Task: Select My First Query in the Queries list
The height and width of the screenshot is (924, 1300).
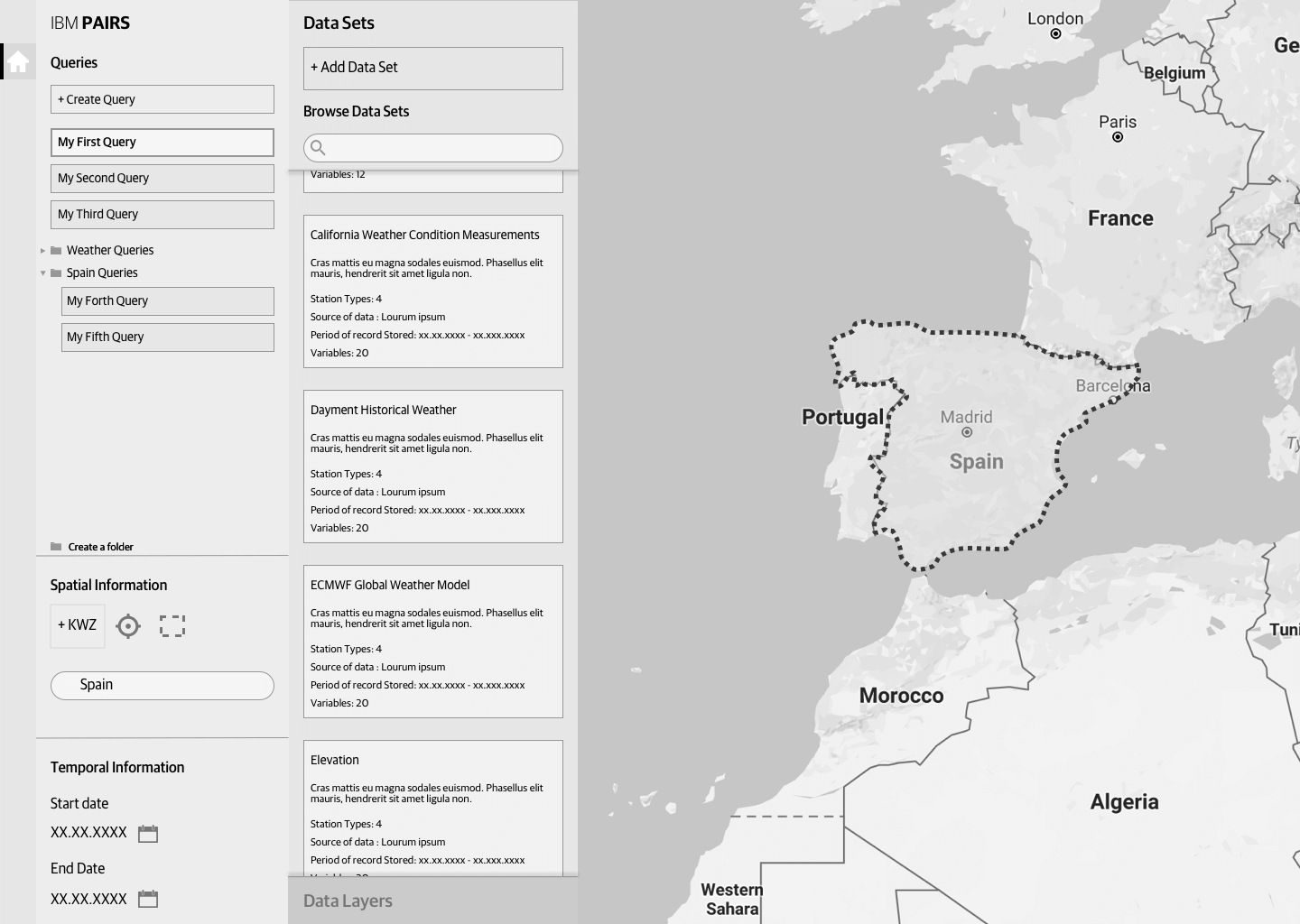Action: click(x=162, y=142)
